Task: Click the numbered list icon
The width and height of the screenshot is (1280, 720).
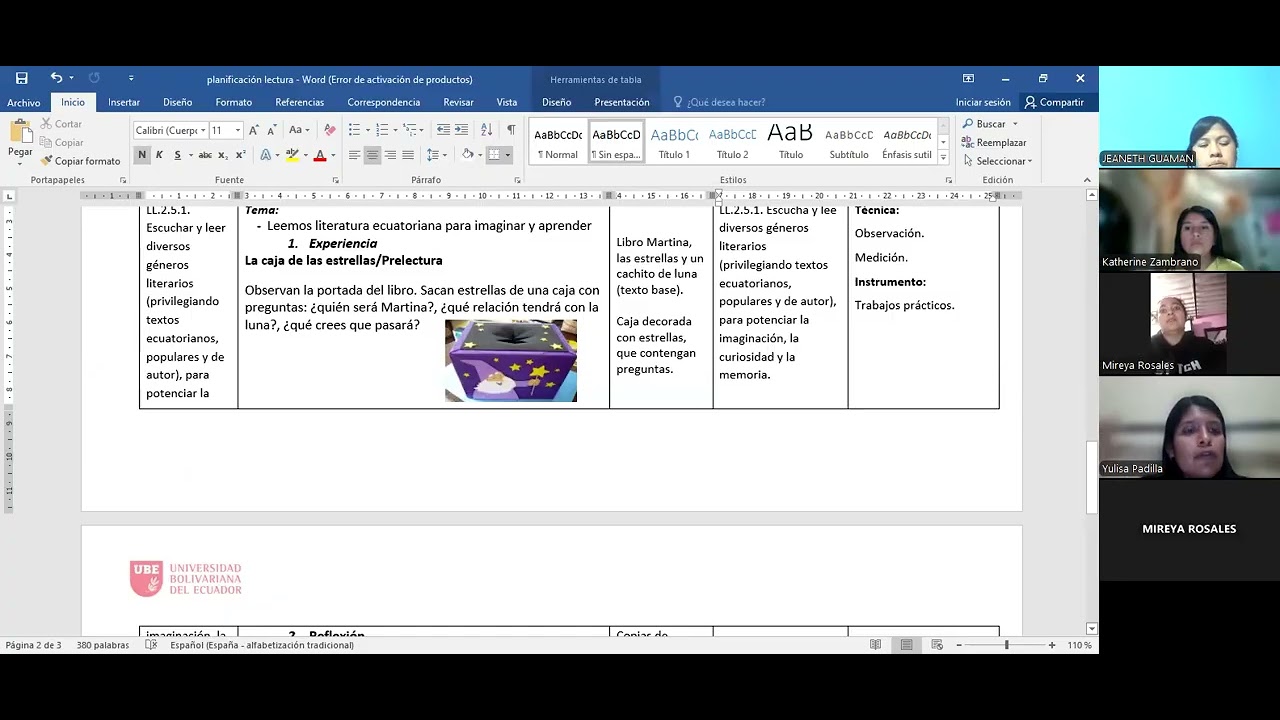Action: [382, 130]
